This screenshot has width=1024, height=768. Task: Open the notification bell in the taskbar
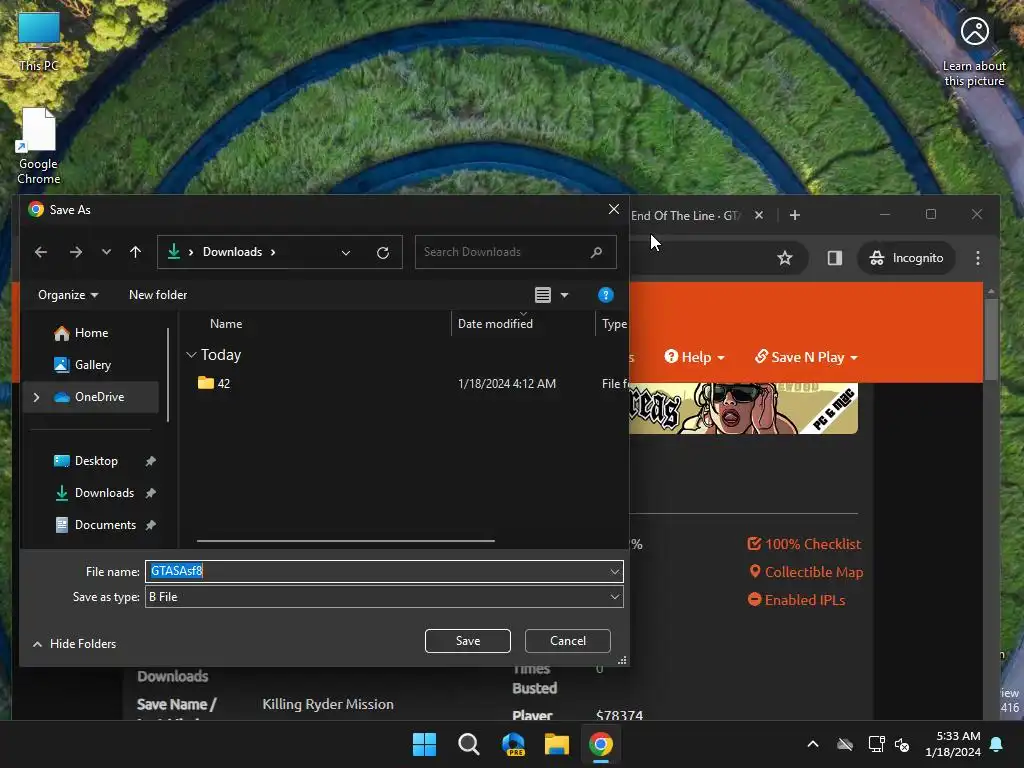tap(997, 744)
